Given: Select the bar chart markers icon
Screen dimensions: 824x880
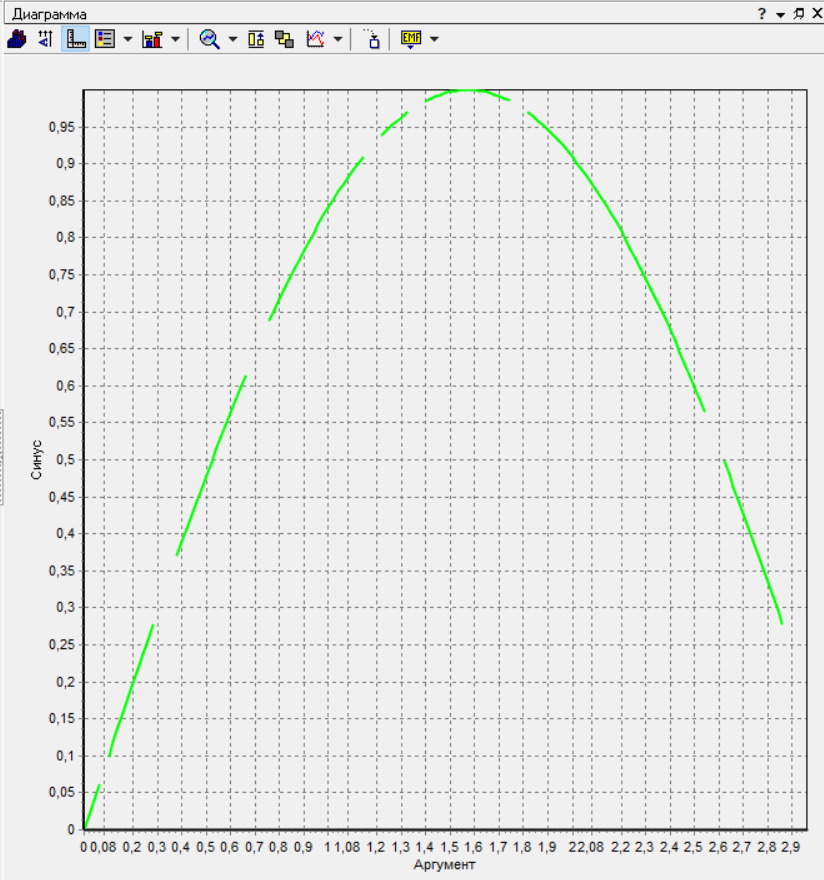Looking at the screenshot, I should [152, 39].
